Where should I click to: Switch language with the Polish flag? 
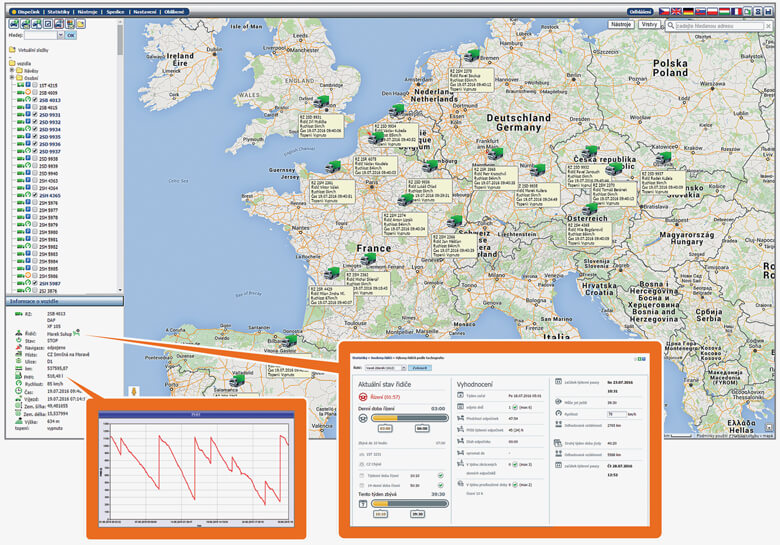coord(712,11)
